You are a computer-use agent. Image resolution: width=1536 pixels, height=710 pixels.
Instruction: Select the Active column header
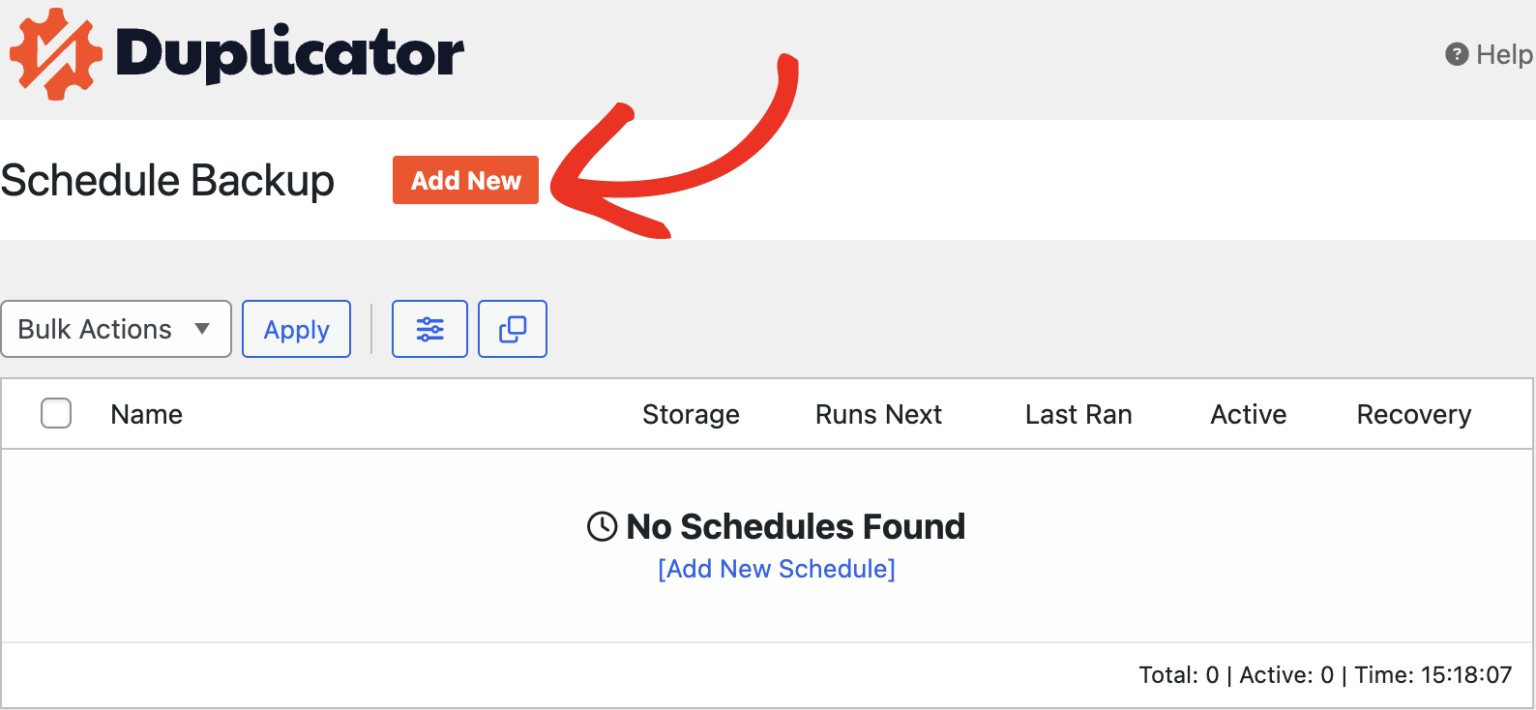(x=1248, y=413)
